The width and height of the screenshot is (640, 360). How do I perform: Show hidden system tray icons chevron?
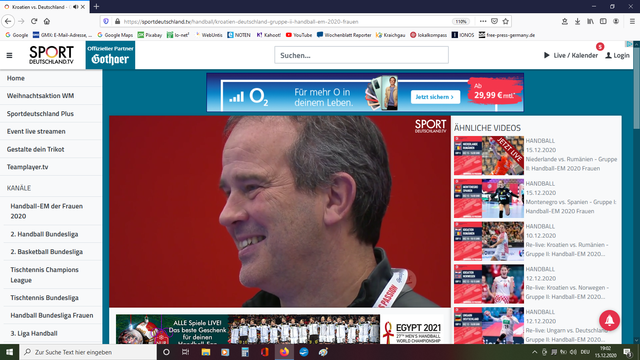pyautogui.click(x=534, y=352)
